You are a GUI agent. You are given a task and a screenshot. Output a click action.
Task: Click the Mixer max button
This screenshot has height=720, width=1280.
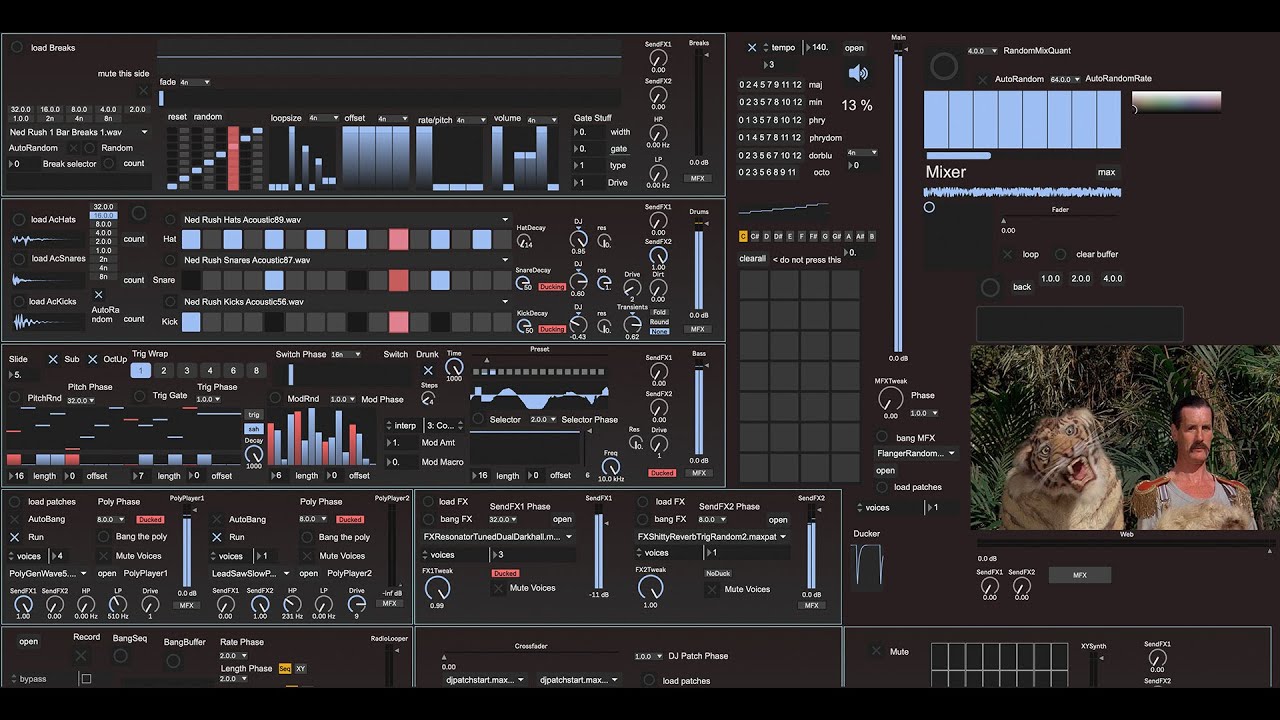pyautogui.click(x=1106, y=172)
